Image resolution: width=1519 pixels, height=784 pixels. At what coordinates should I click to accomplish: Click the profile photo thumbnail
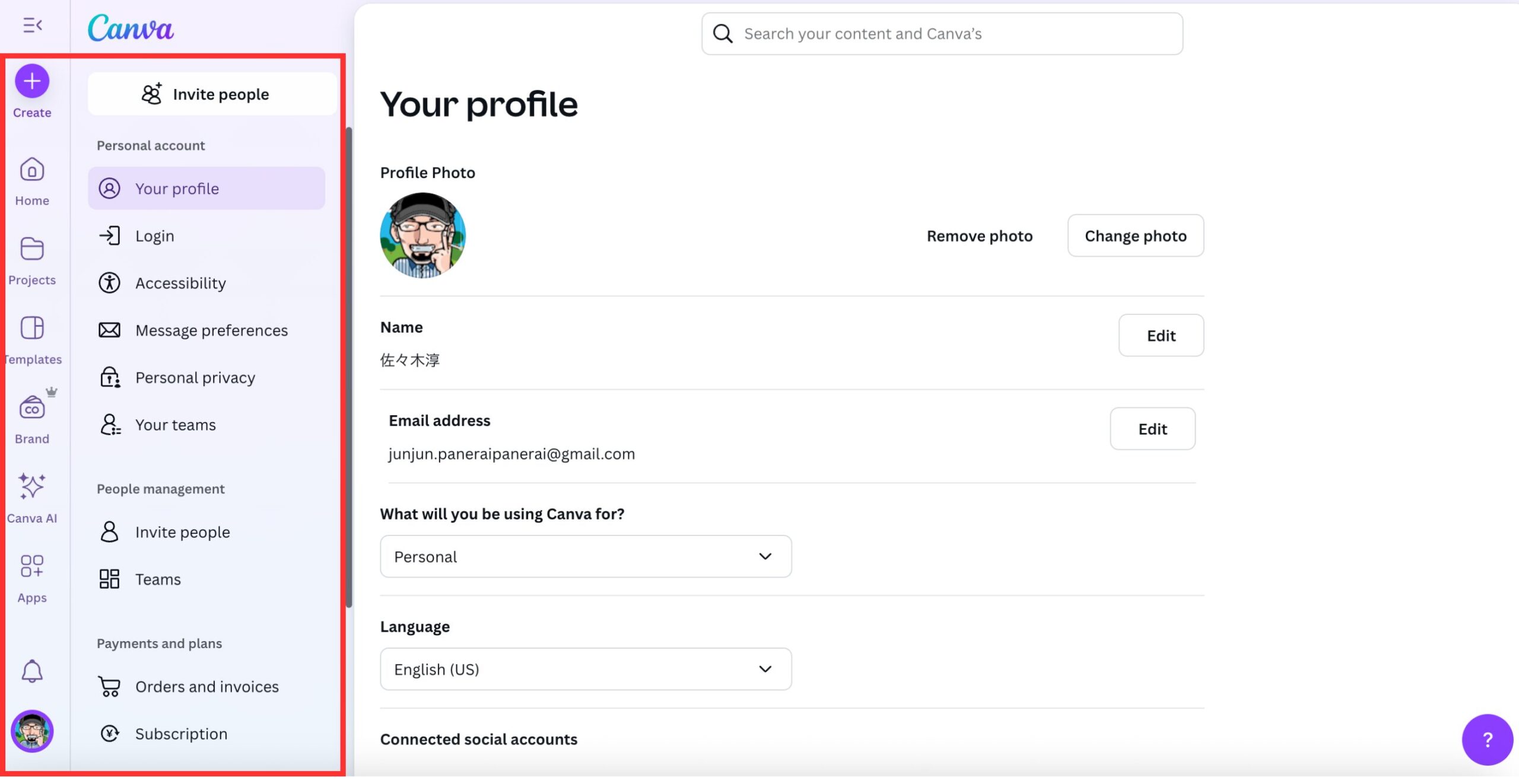423,235
